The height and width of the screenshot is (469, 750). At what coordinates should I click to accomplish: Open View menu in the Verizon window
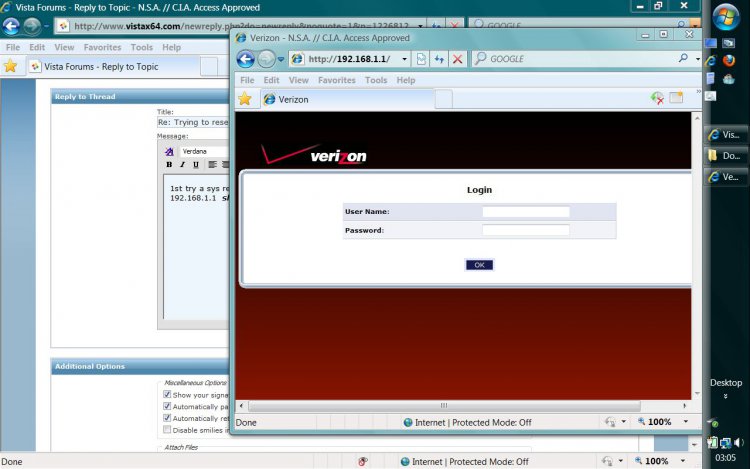coord(298,80)
